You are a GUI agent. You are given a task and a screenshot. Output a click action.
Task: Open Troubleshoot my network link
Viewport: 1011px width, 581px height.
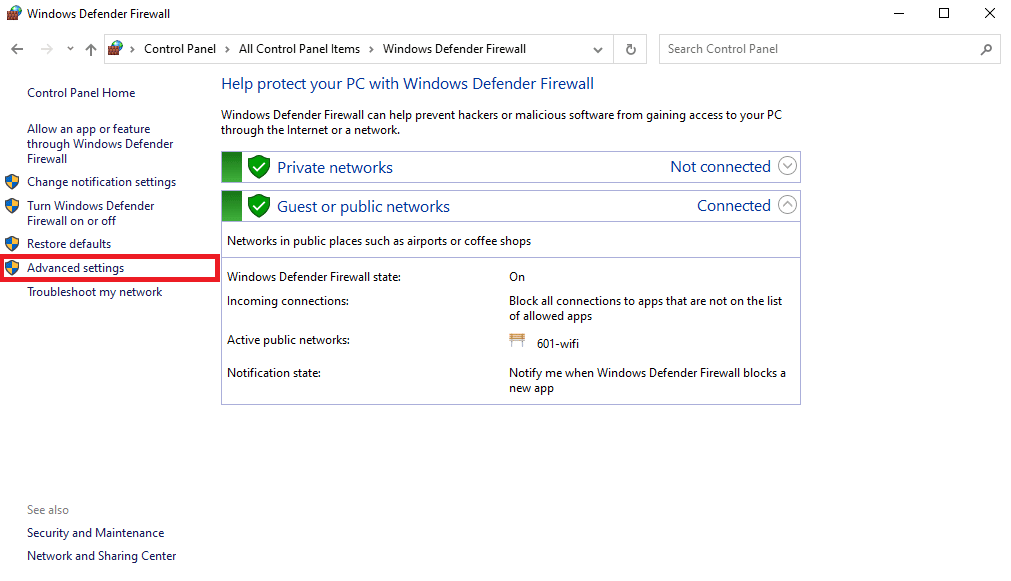[95, 292]
